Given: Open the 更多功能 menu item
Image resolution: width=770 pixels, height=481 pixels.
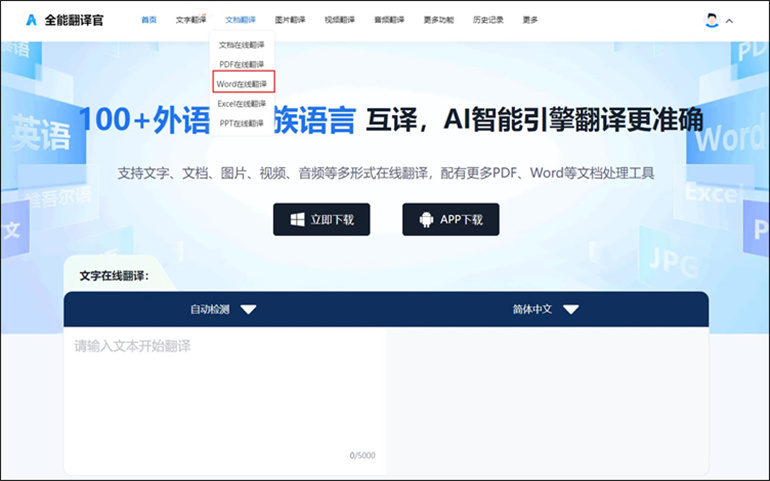Looking at the screenshot, I should click(439, 20).
